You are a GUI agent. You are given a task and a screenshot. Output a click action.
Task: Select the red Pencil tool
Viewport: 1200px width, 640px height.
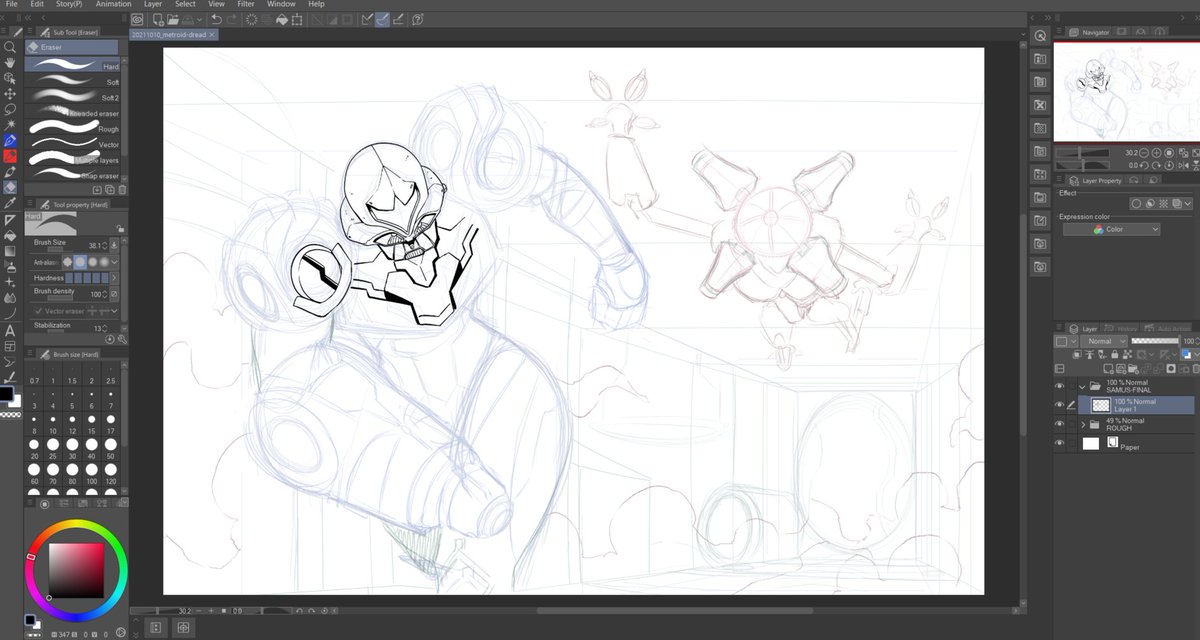[10, 156]
